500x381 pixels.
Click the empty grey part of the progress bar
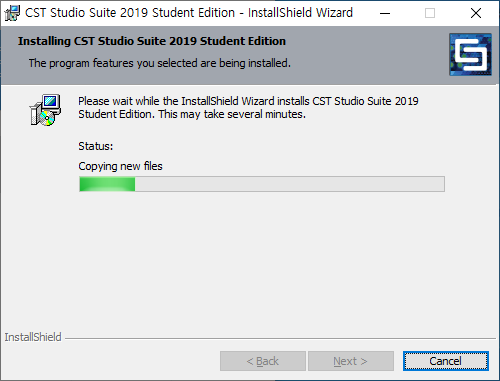point(289,184)
